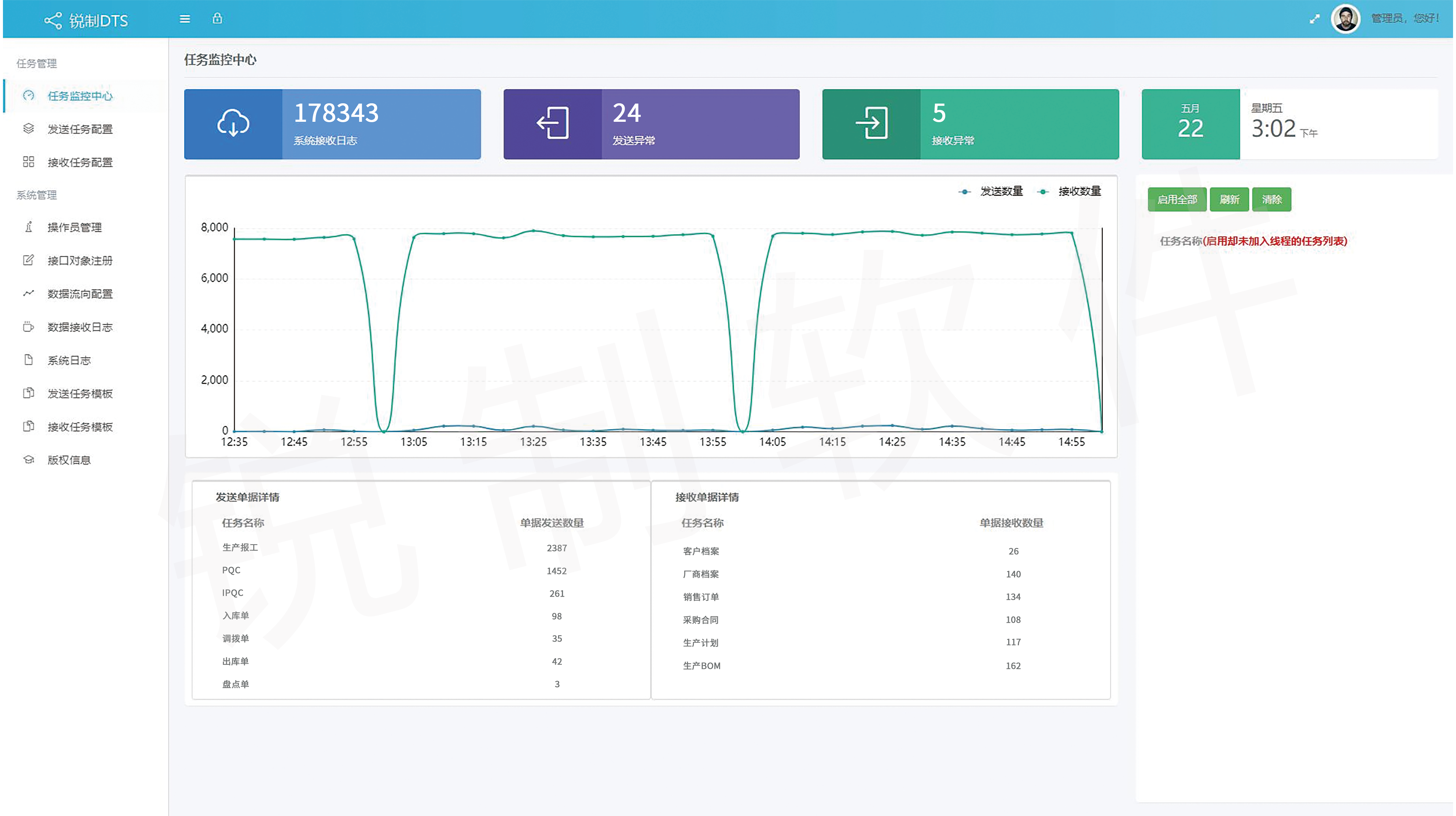Click the 锐制DTS share logo icon
Screen dimensions: 1456x816
click(53, 21)
